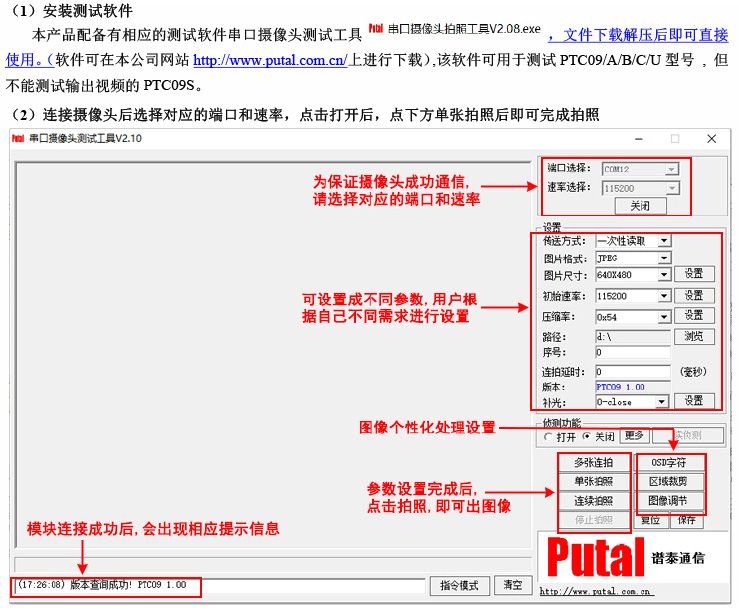Click the 连拍延时 delay input field

coord(632,371)
